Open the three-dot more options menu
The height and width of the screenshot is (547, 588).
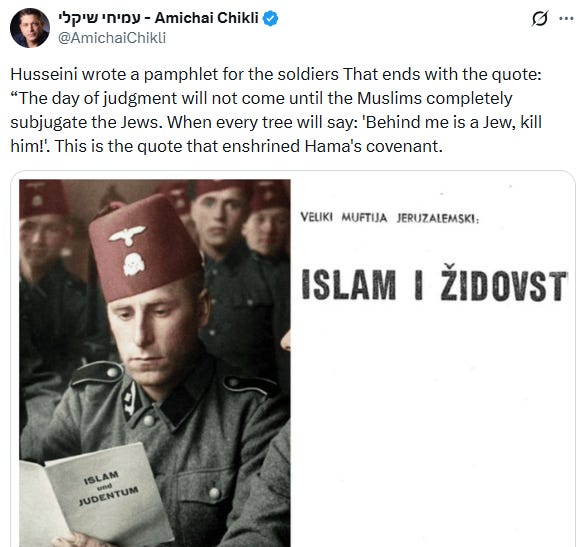click(566, 18)
